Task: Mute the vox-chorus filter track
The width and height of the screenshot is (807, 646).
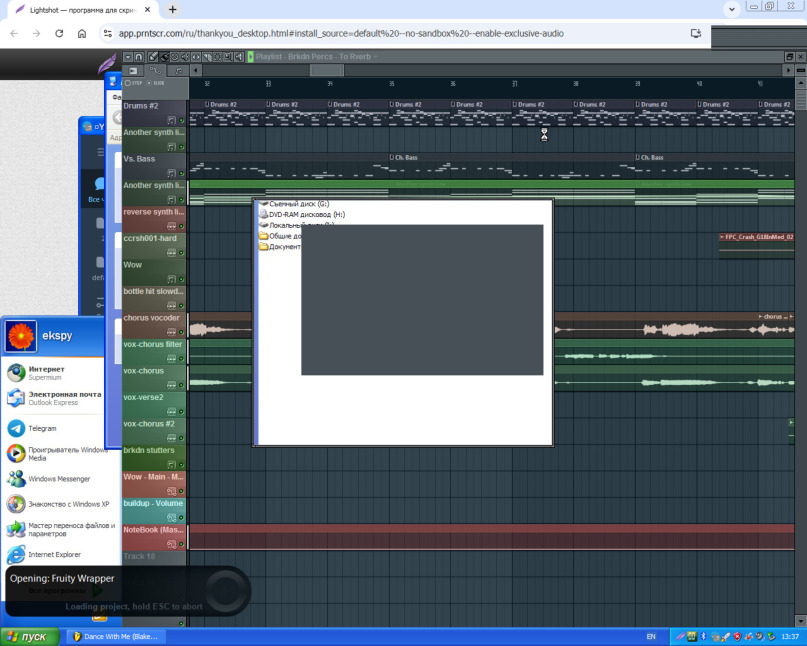Action: point(182,358)
